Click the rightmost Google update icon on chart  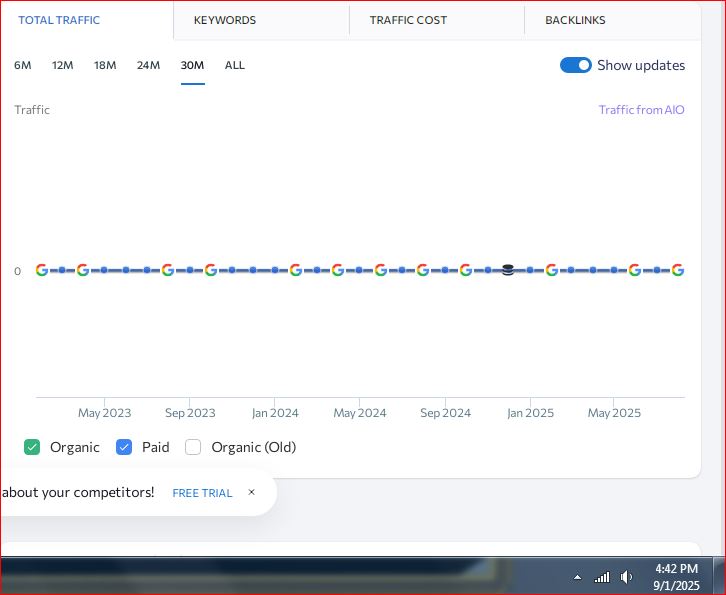678,270
